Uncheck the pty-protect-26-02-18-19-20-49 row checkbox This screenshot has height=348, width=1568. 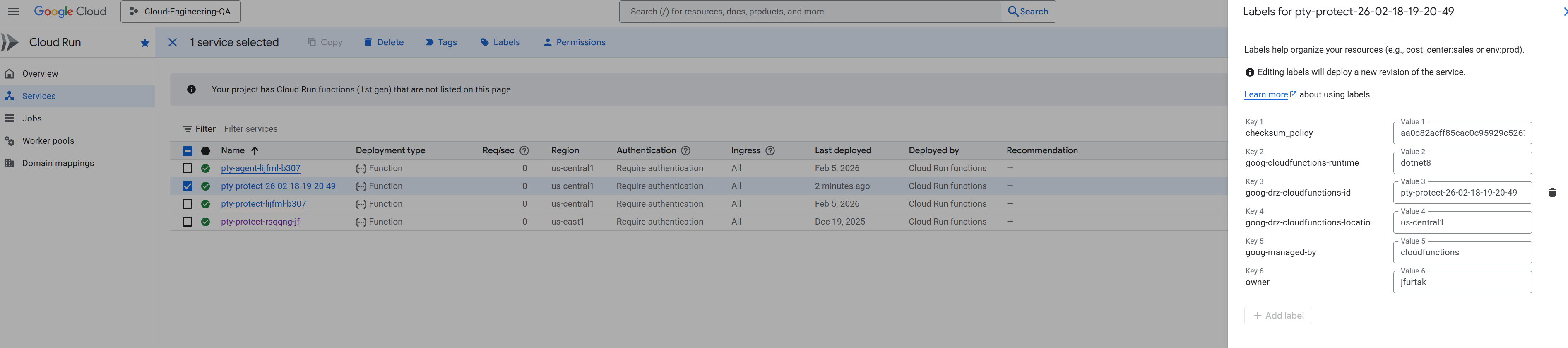click(x=188, y=186)
